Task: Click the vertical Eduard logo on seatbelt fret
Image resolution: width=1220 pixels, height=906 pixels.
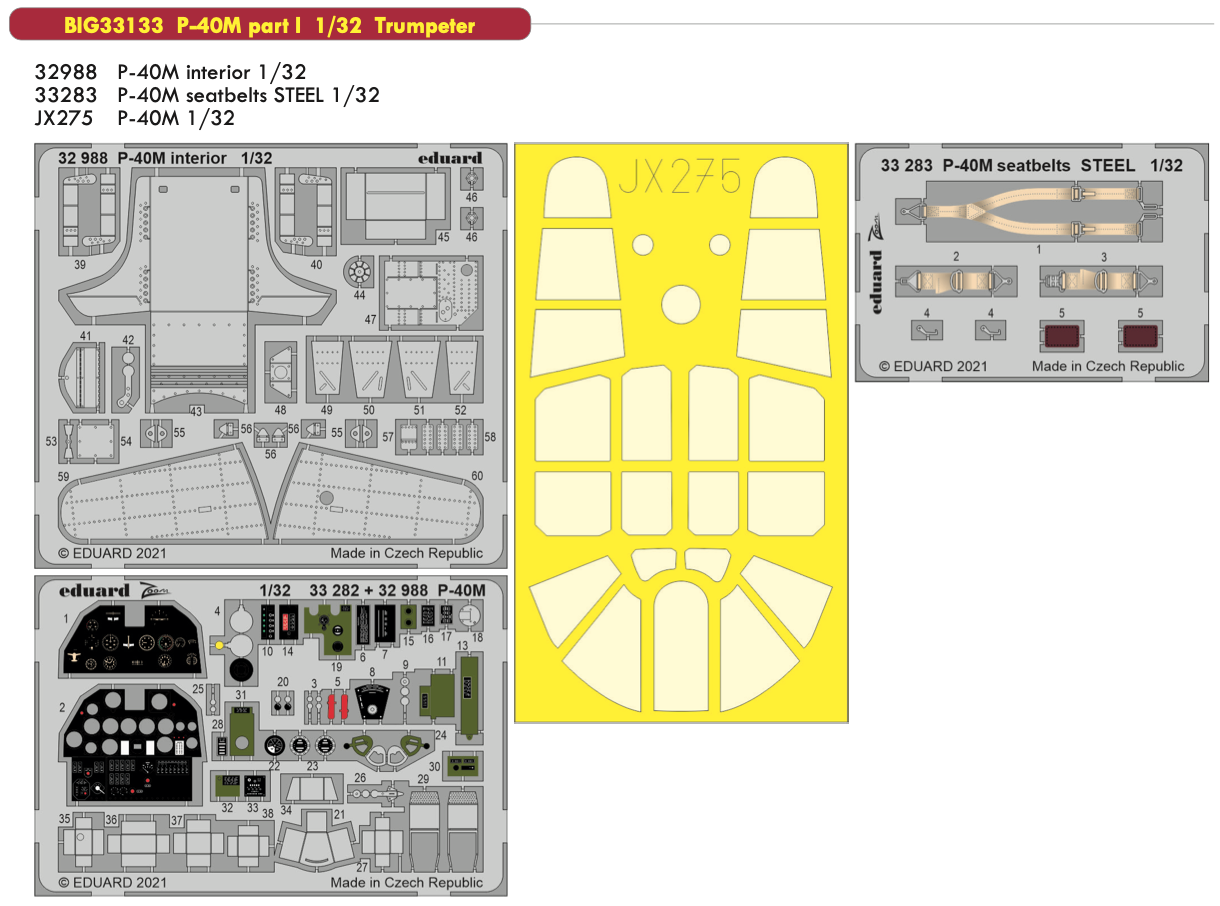Action: coord(875,280)
